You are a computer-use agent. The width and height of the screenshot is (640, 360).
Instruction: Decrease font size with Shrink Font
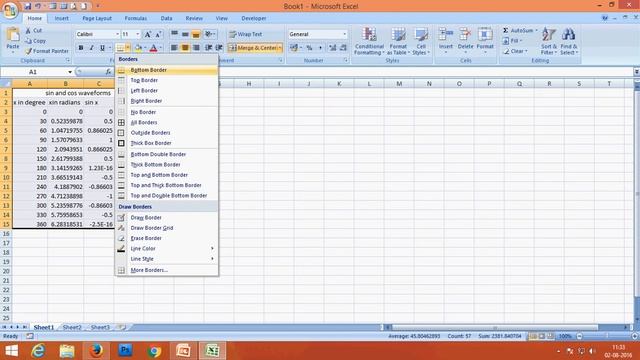click(x=158, y=34)
